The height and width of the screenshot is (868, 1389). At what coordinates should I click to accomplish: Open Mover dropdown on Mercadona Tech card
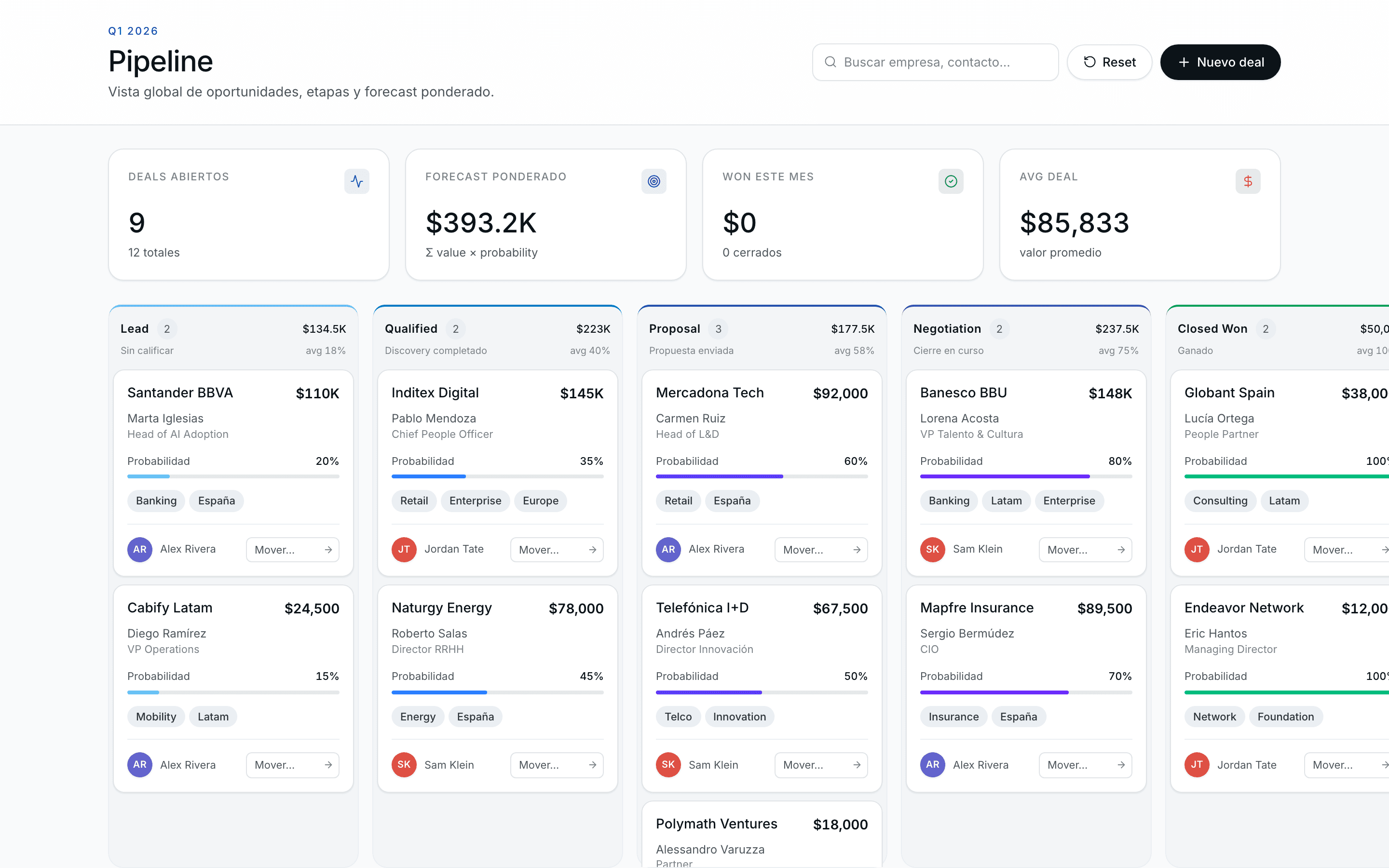pos(821,550)
